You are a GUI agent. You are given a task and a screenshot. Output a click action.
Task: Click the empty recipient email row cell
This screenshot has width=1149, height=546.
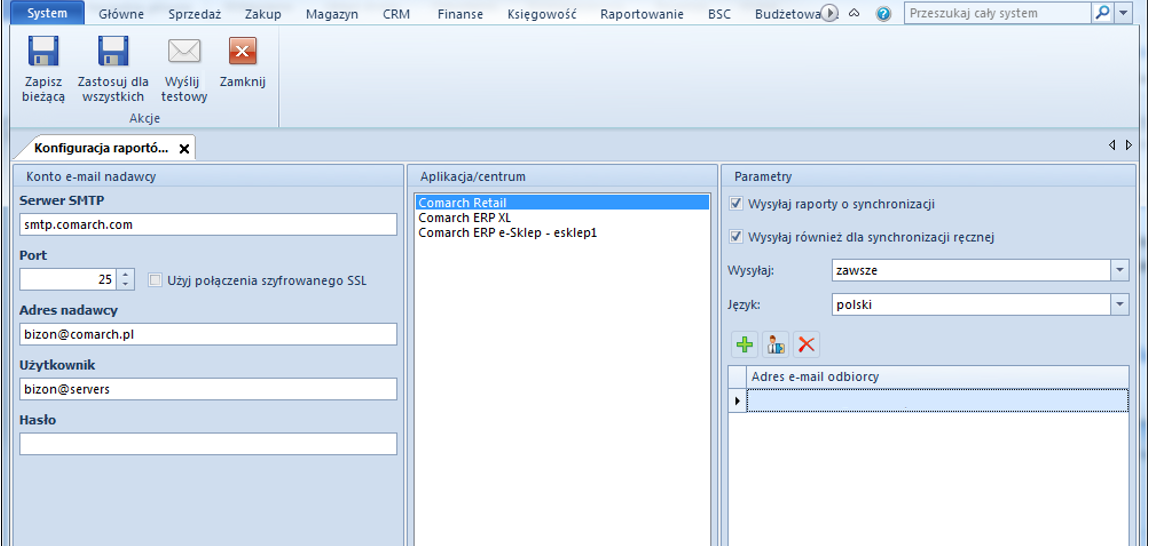point(937,400)
